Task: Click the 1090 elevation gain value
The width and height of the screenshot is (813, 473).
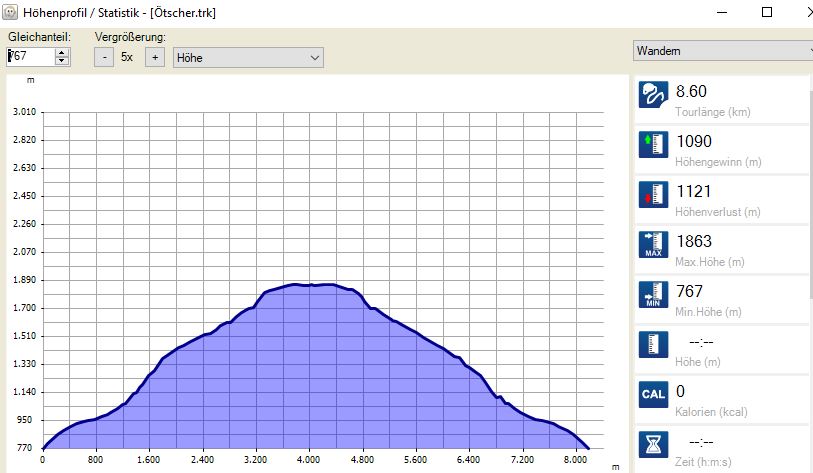Action: click(694, 141)
